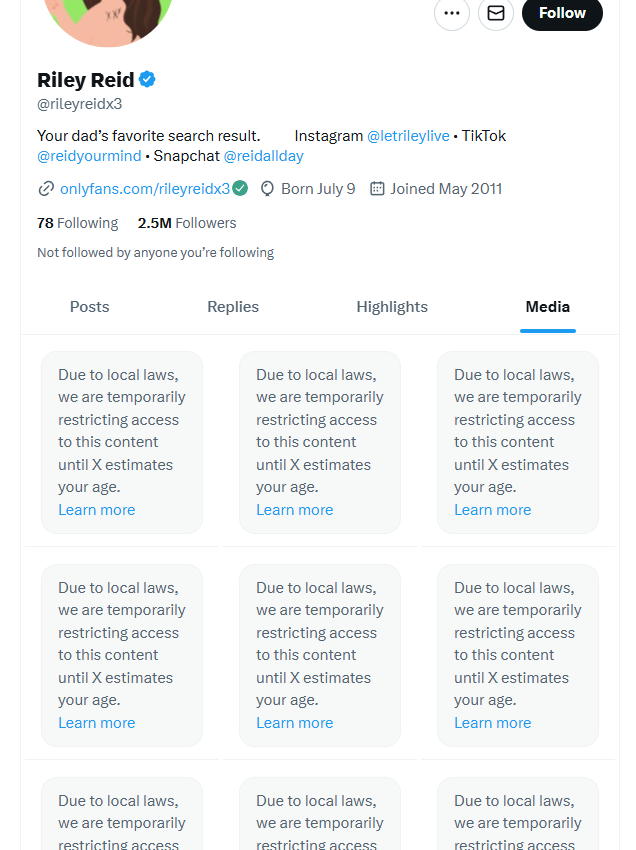This screenshot has width=636, height=850.
Task: Open the @reidyourmind TikTok mention
Action: [x=89, y=156]
